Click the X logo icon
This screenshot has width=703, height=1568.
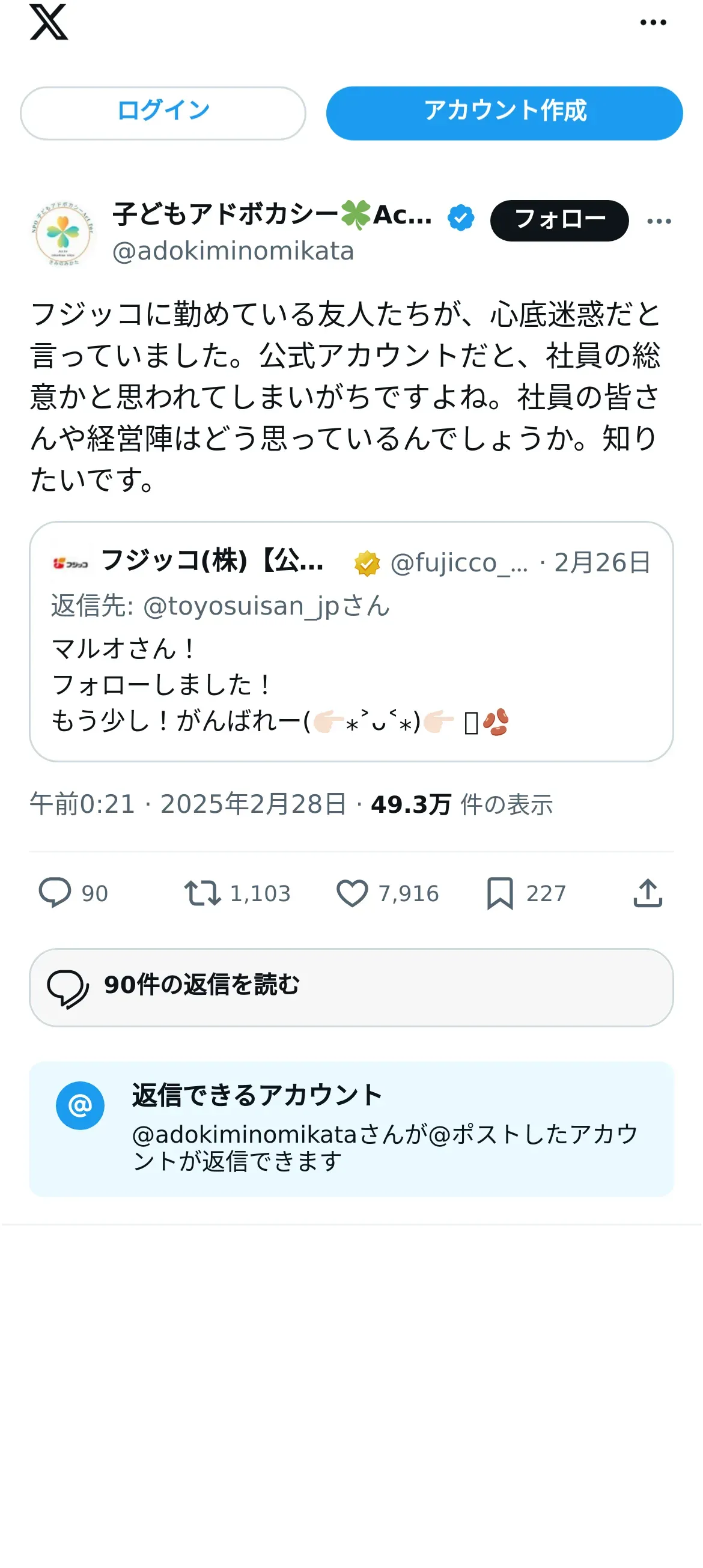[x=49, y=22]
